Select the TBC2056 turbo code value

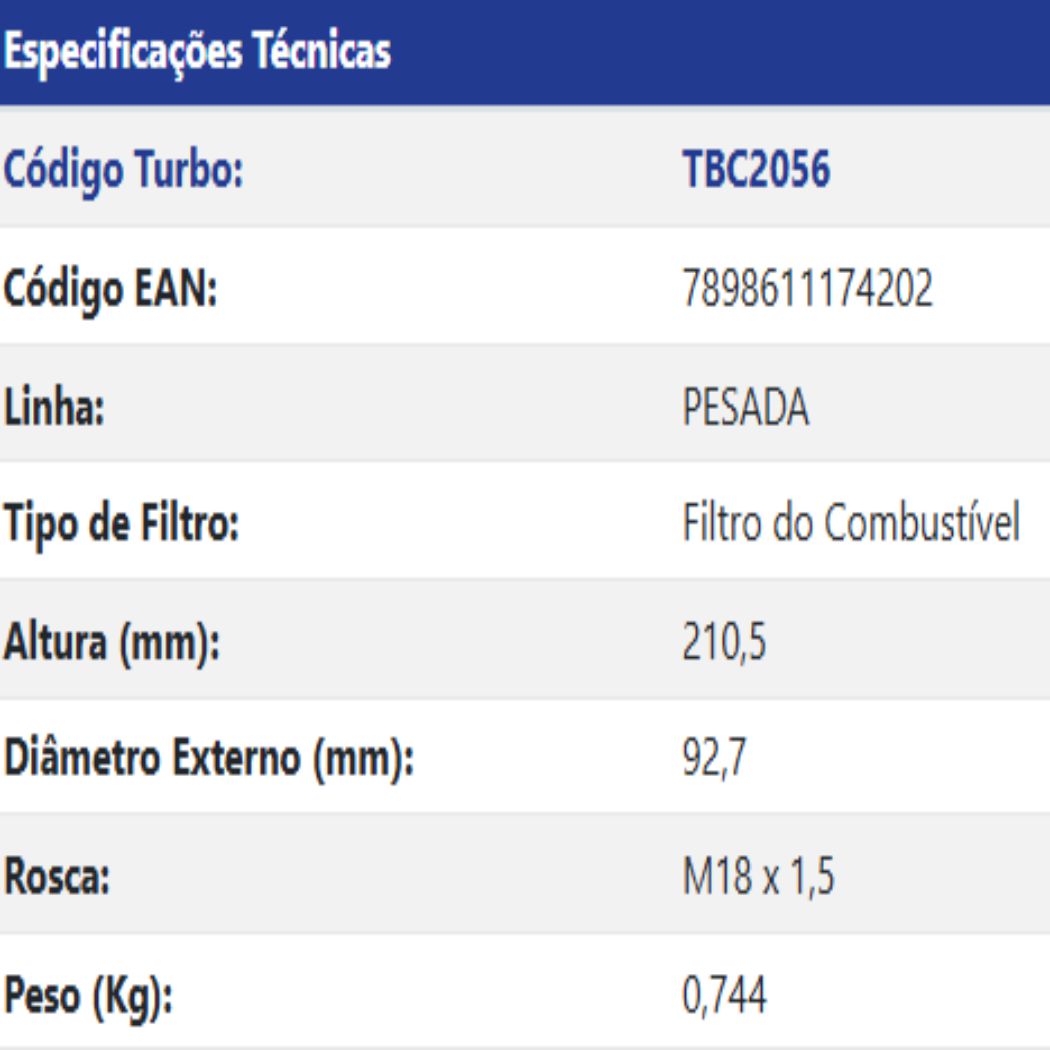(756, 172)
